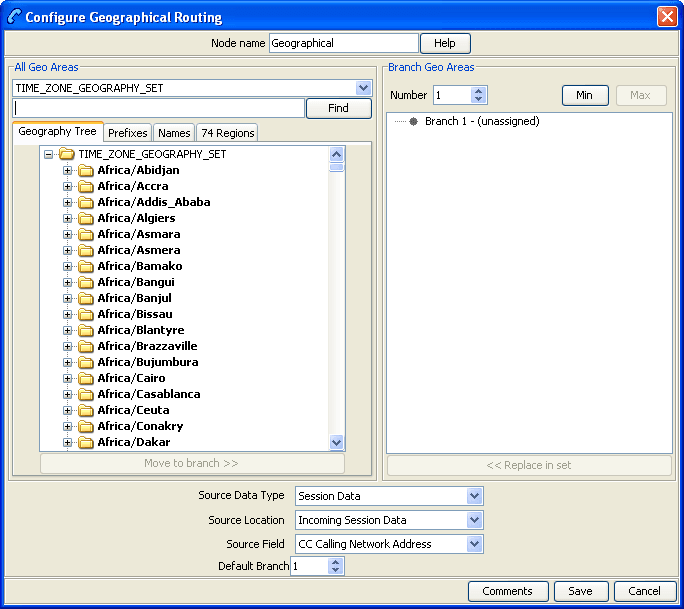Viewport: 684px width, 609px height.
Task: Expand the Africa/Brazzaville tree node
Action: [67, 346]
